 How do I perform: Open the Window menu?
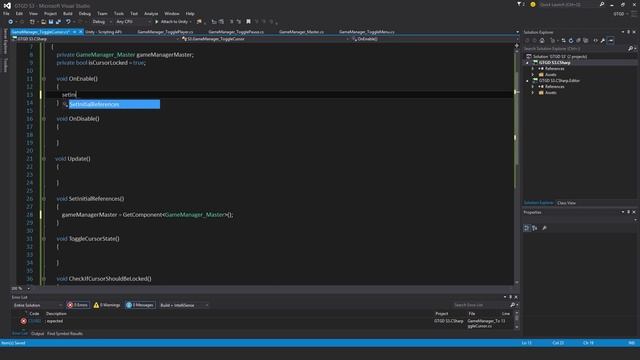(x=172, y=13)
